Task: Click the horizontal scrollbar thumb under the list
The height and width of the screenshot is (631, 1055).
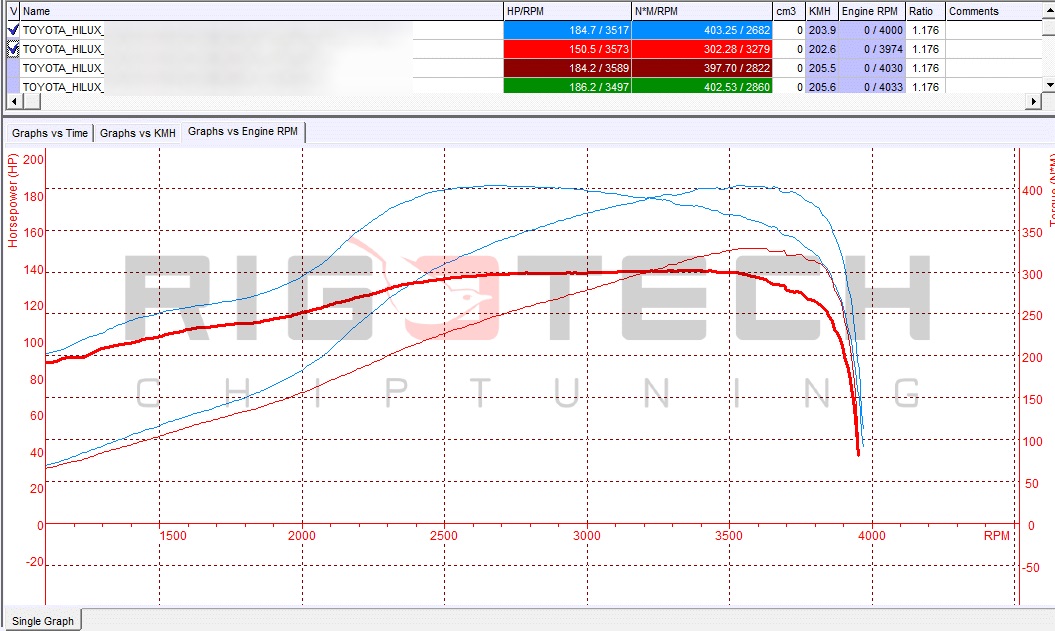Action: click(31, 101)
